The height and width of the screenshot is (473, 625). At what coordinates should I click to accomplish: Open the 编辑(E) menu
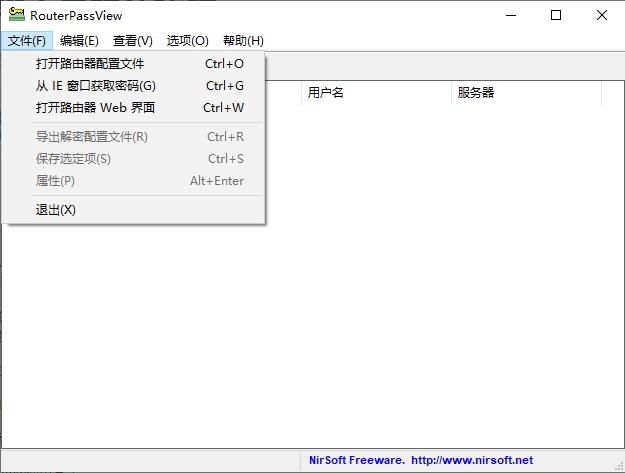pos(79,41)
